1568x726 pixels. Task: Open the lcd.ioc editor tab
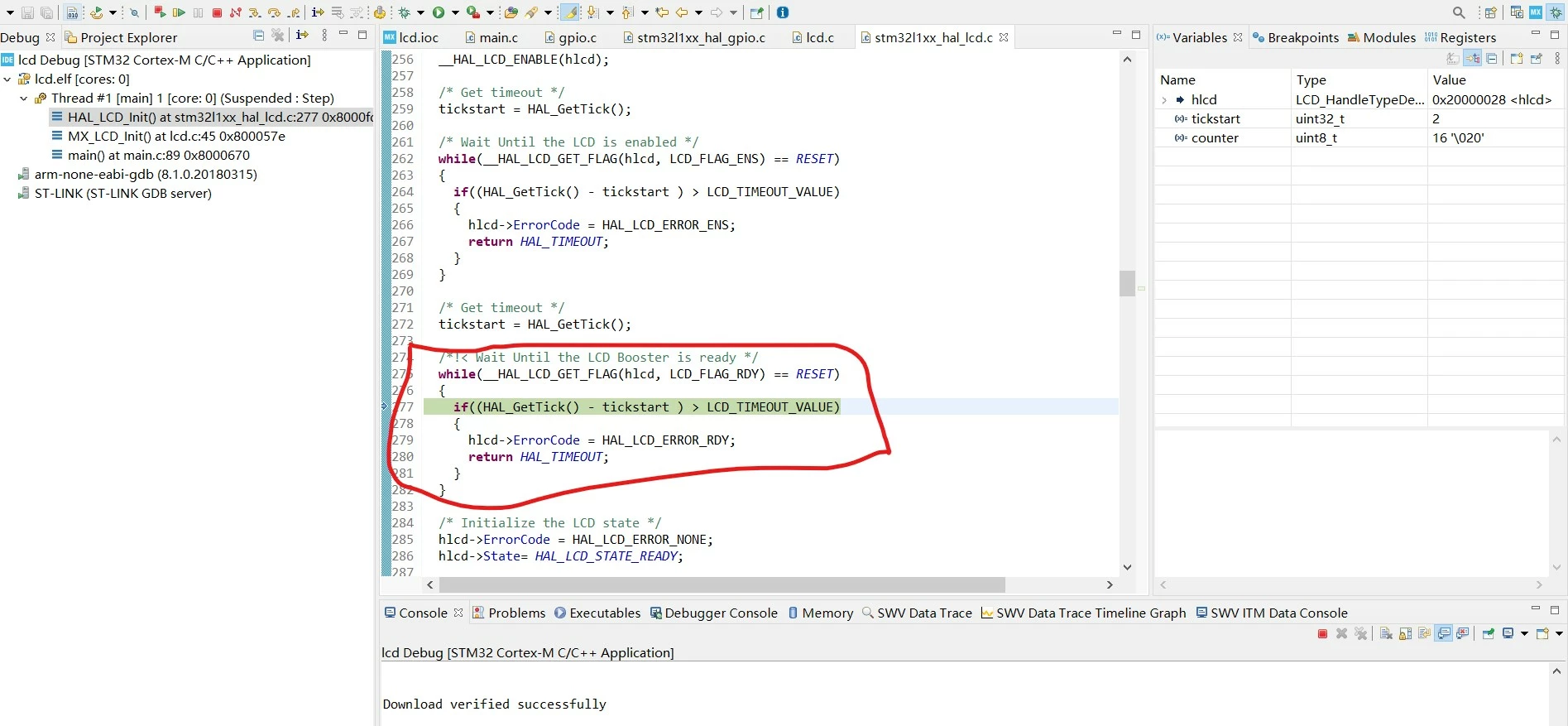pyautogui.click(x=411, y=37)
